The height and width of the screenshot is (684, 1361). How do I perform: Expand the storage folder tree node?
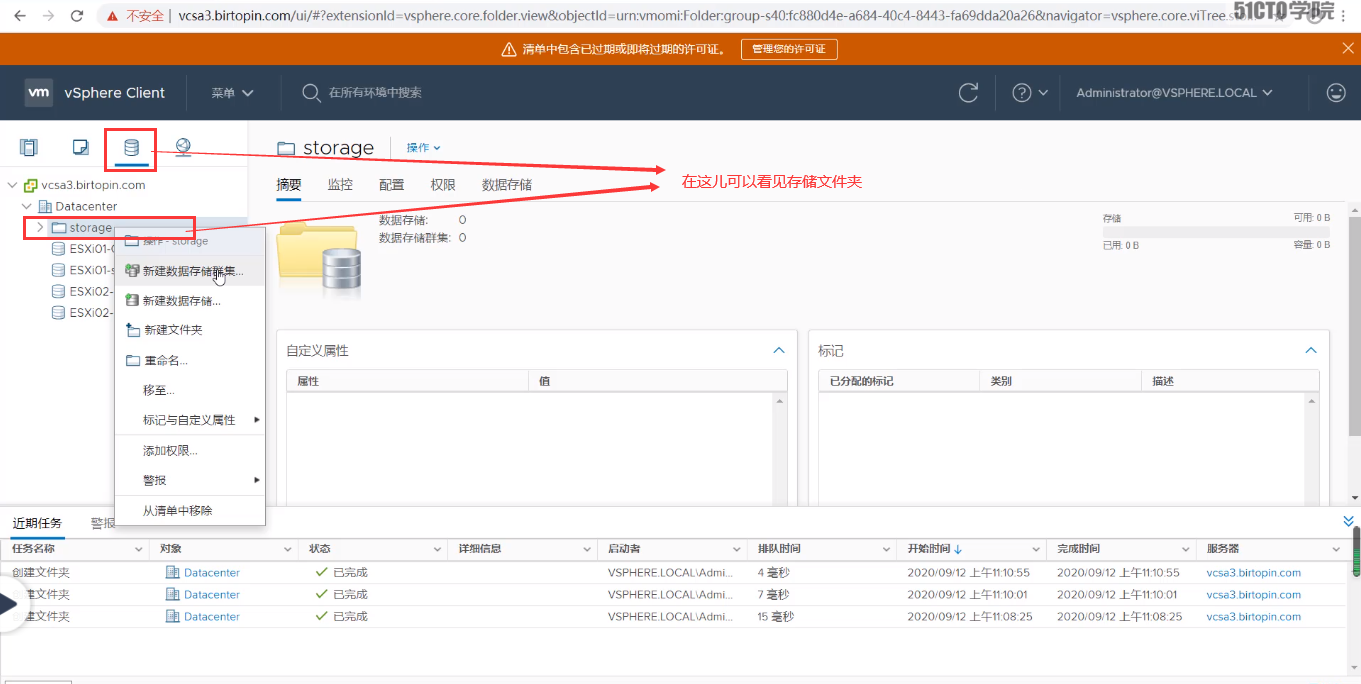(40, 228)
